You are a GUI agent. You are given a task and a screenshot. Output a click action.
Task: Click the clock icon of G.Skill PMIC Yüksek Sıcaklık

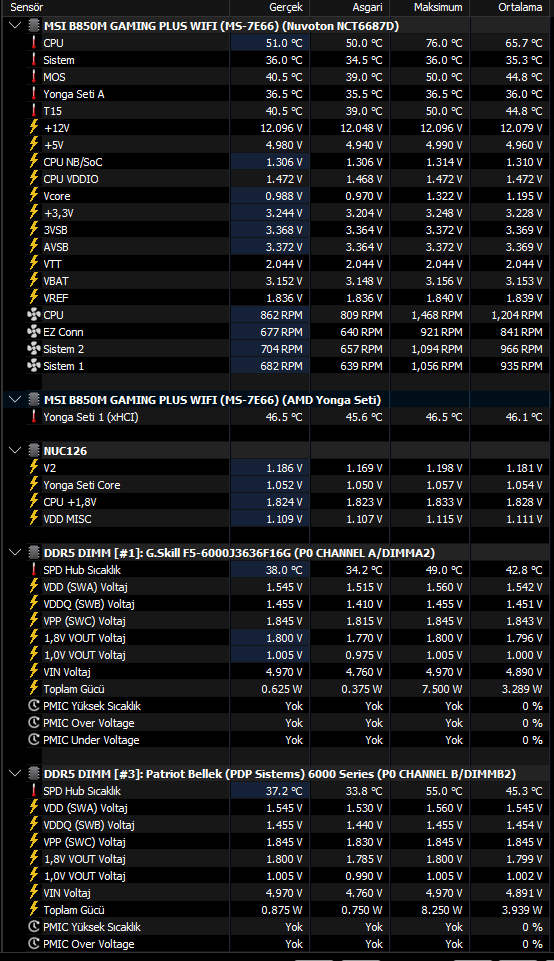pos(34,706)
